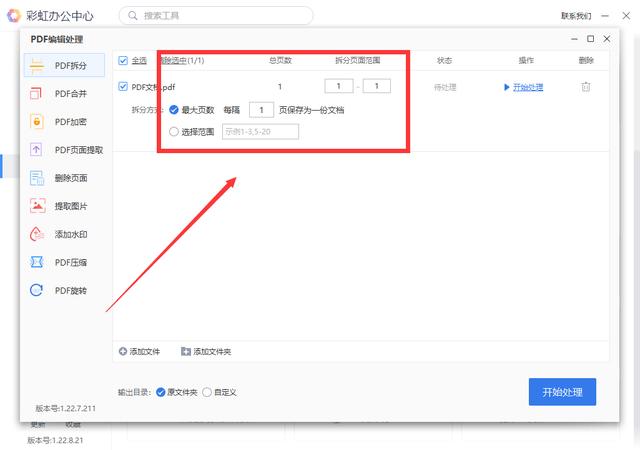Image resolution: width=640 pixels, height=450 pixels.
Task: Click the 待处理 status text
Action: point(445,87)
